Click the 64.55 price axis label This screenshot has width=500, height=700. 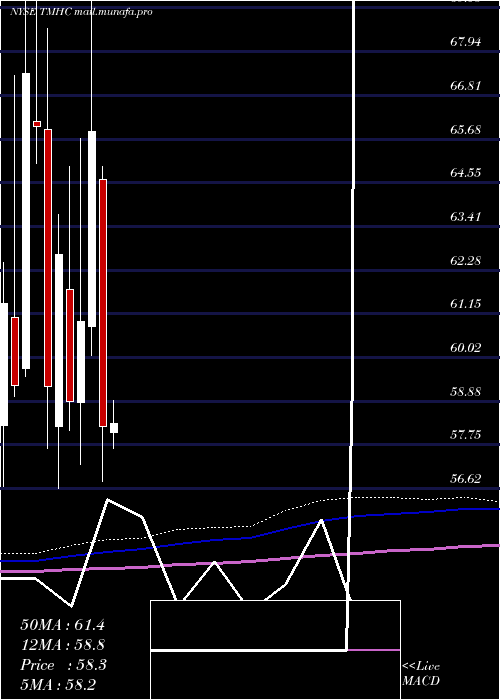click(466, 173)
